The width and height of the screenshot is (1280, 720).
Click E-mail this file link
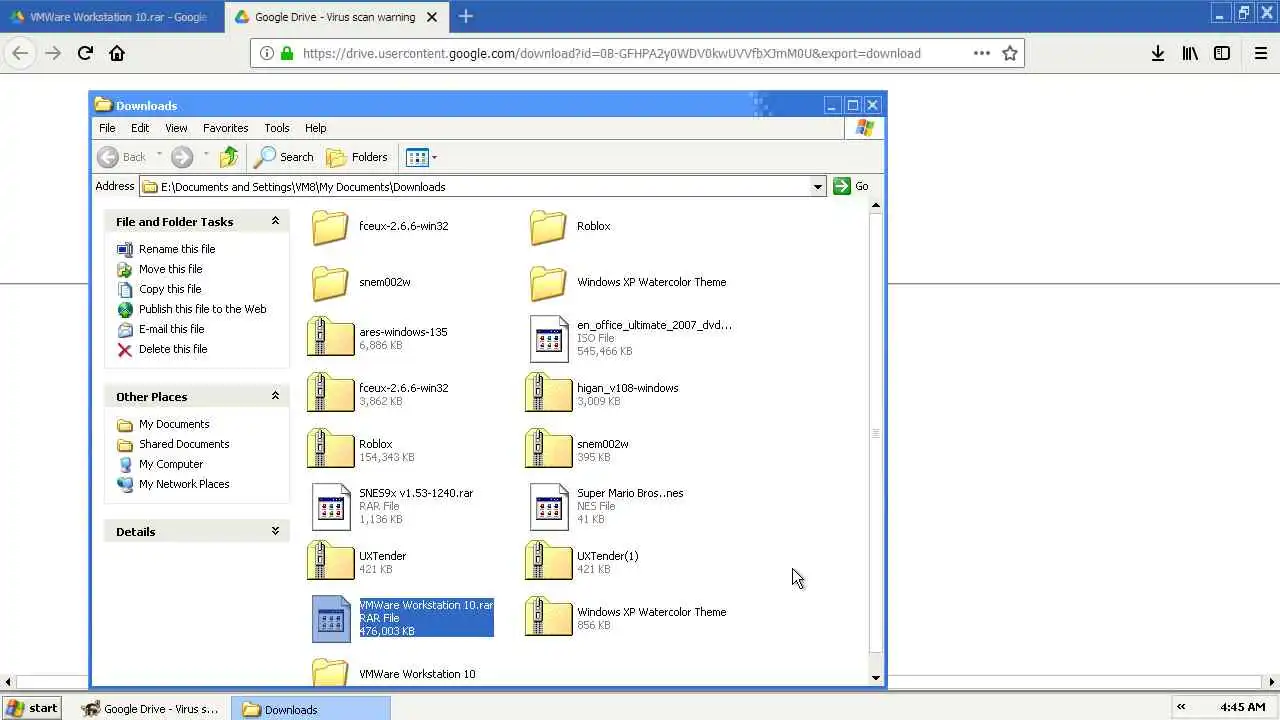pyautogui.click(x=171, y=329)
